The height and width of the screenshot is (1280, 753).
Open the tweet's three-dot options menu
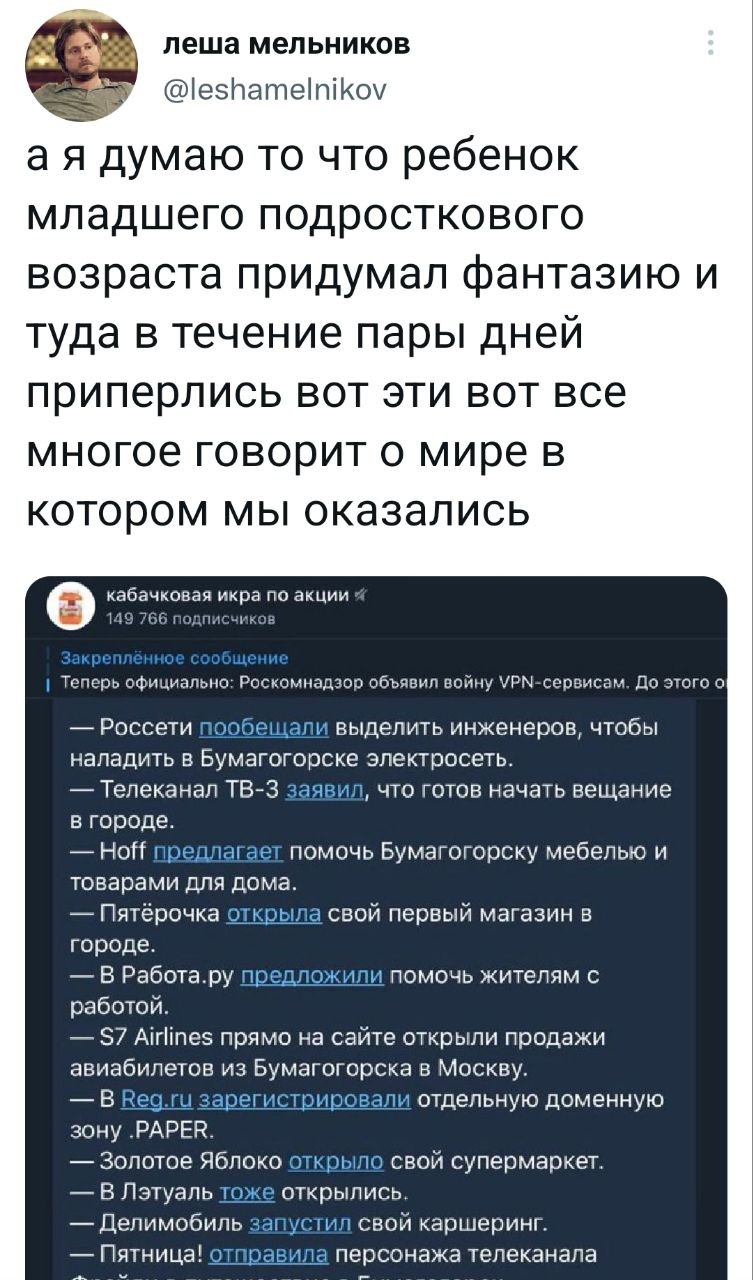pos(710,44)
